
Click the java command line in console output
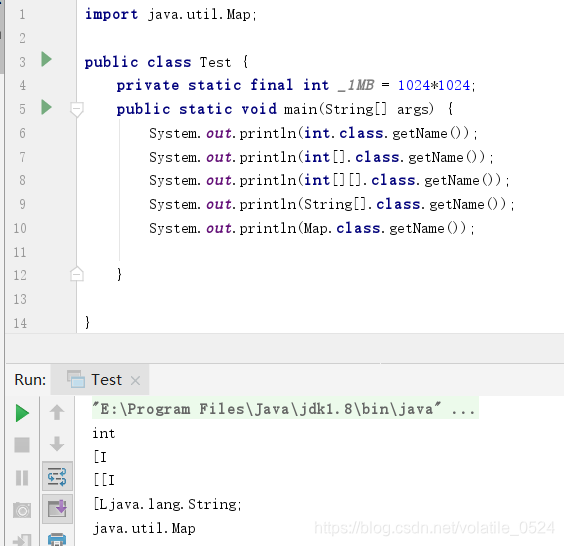point(285,409)
